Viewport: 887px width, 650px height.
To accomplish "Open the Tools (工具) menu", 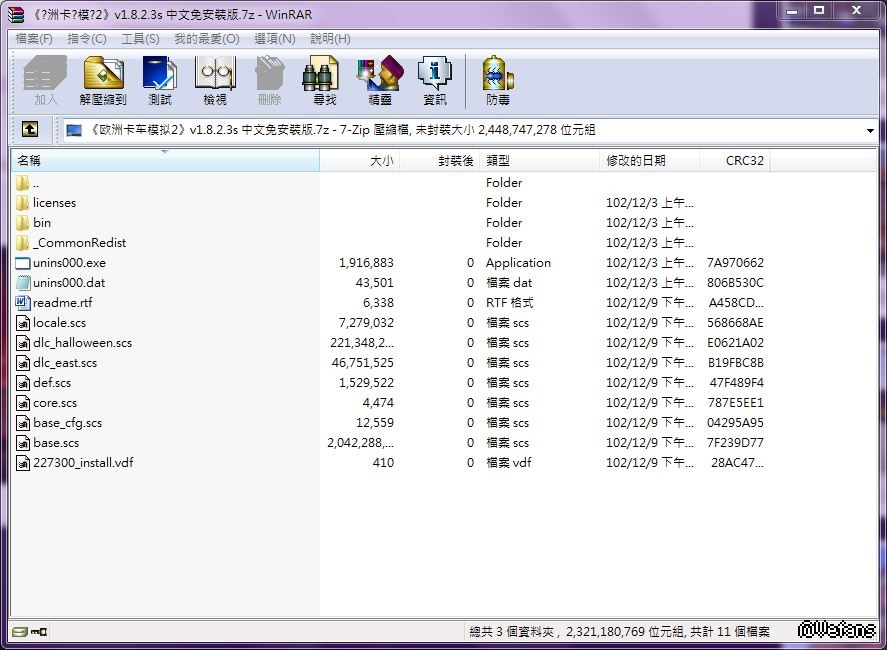I will tap(140, 39).
